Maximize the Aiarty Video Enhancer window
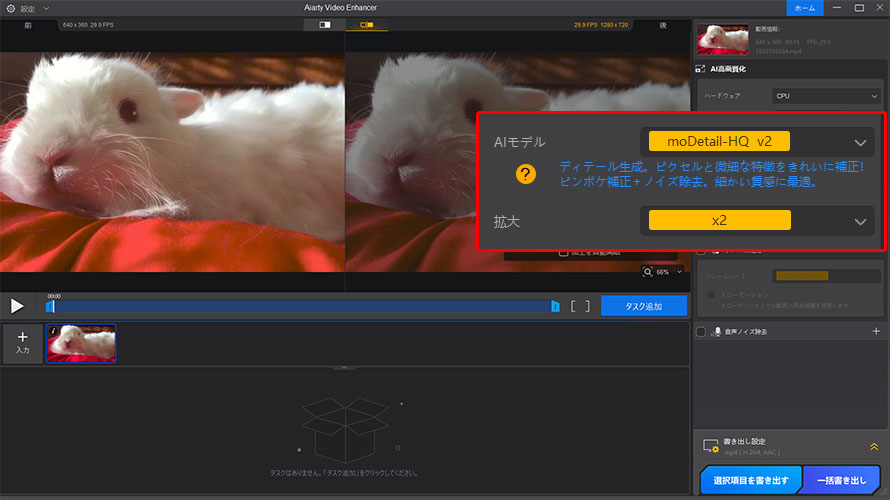 click(859, 8)
